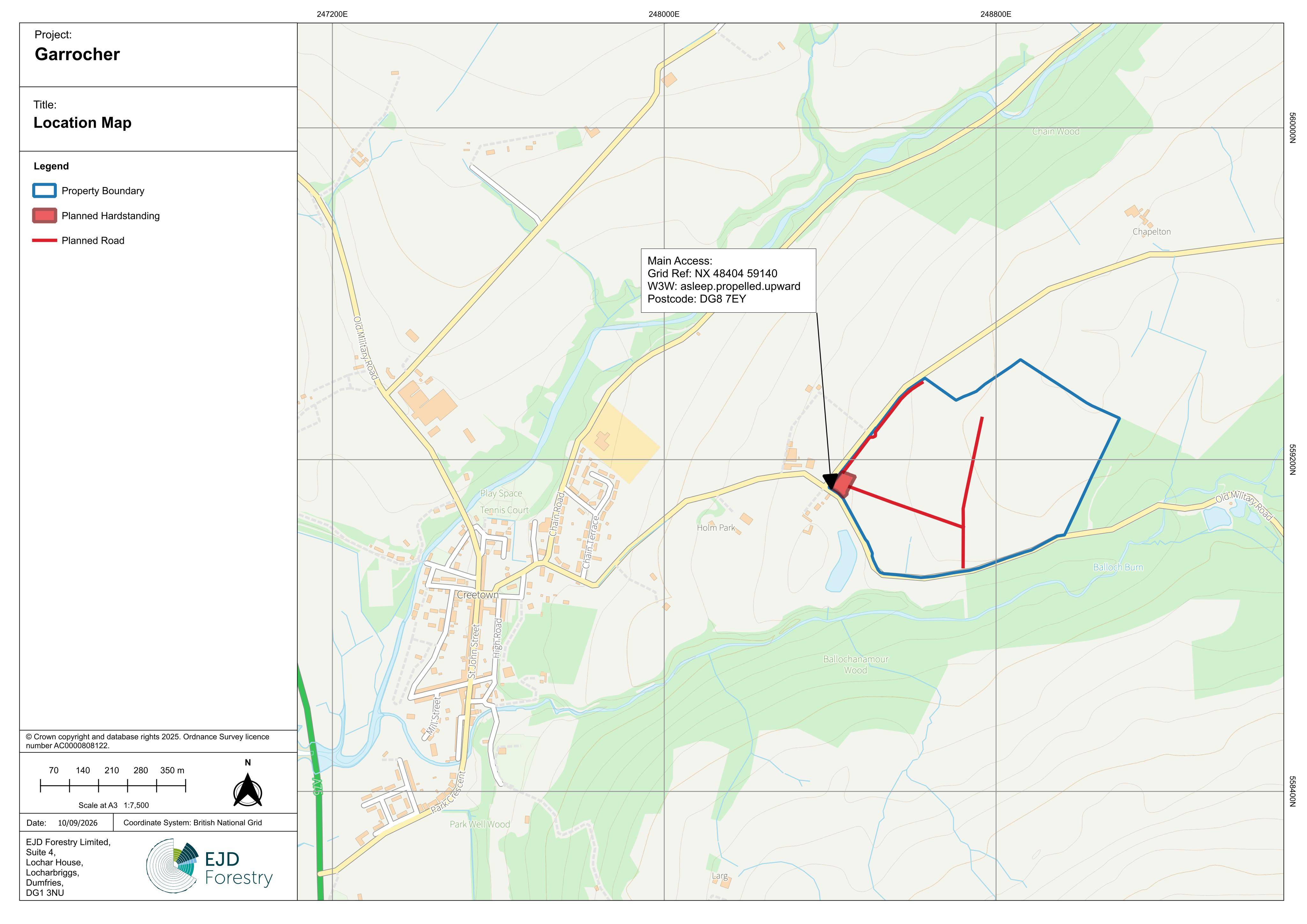The width and height of the screenshot is (1307, 924).
Task: Click the 'Chain Wood' map label
Action: [1056, 131]
